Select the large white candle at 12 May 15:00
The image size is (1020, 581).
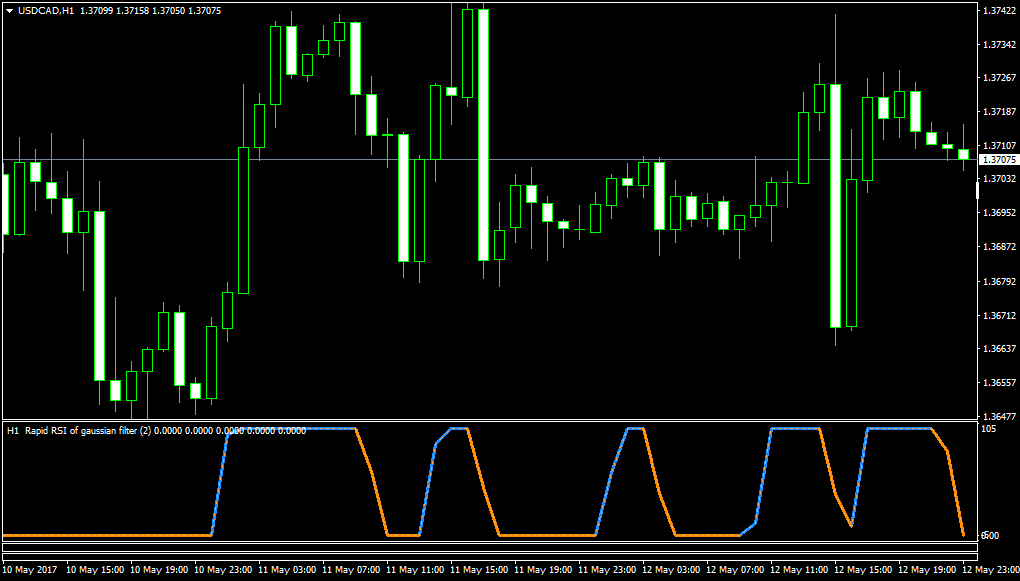point(835,206)
